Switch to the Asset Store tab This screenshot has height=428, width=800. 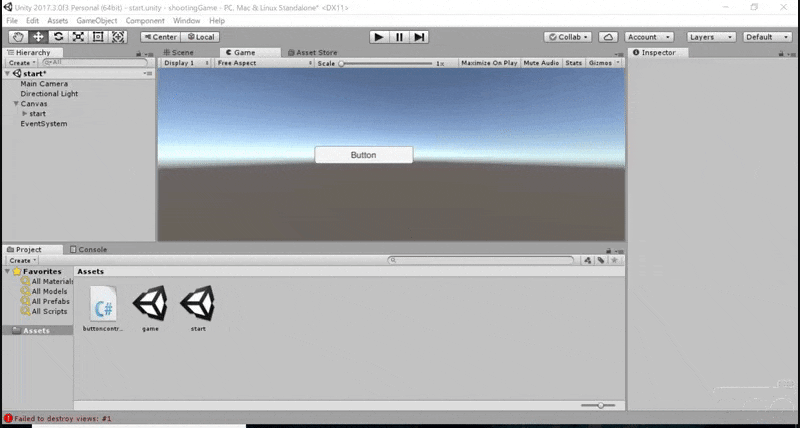312,52
